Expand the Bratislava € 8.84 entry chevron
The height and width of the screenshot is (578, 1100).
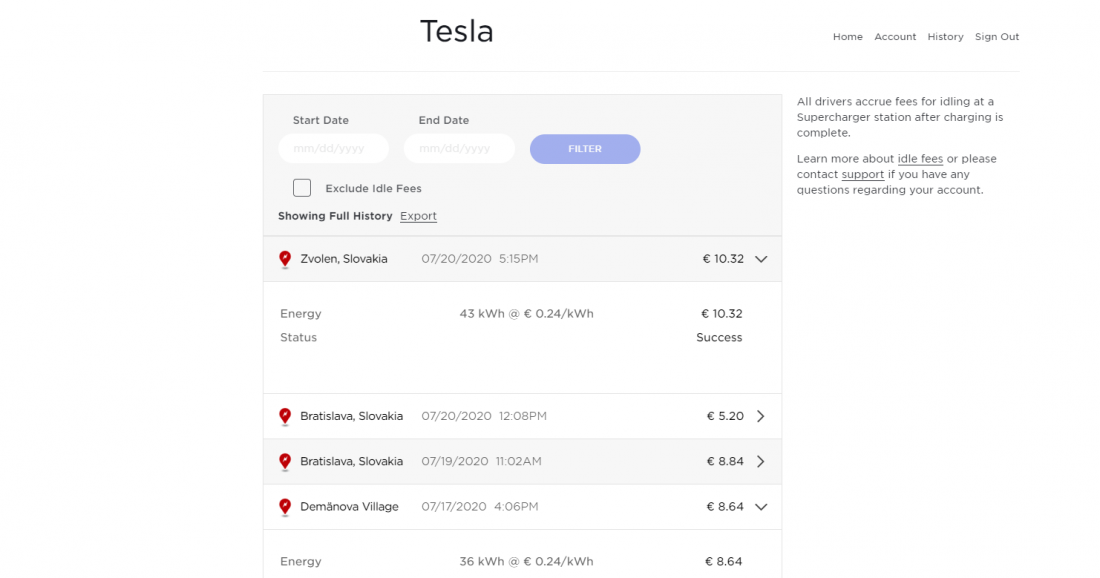coord(761,462)
